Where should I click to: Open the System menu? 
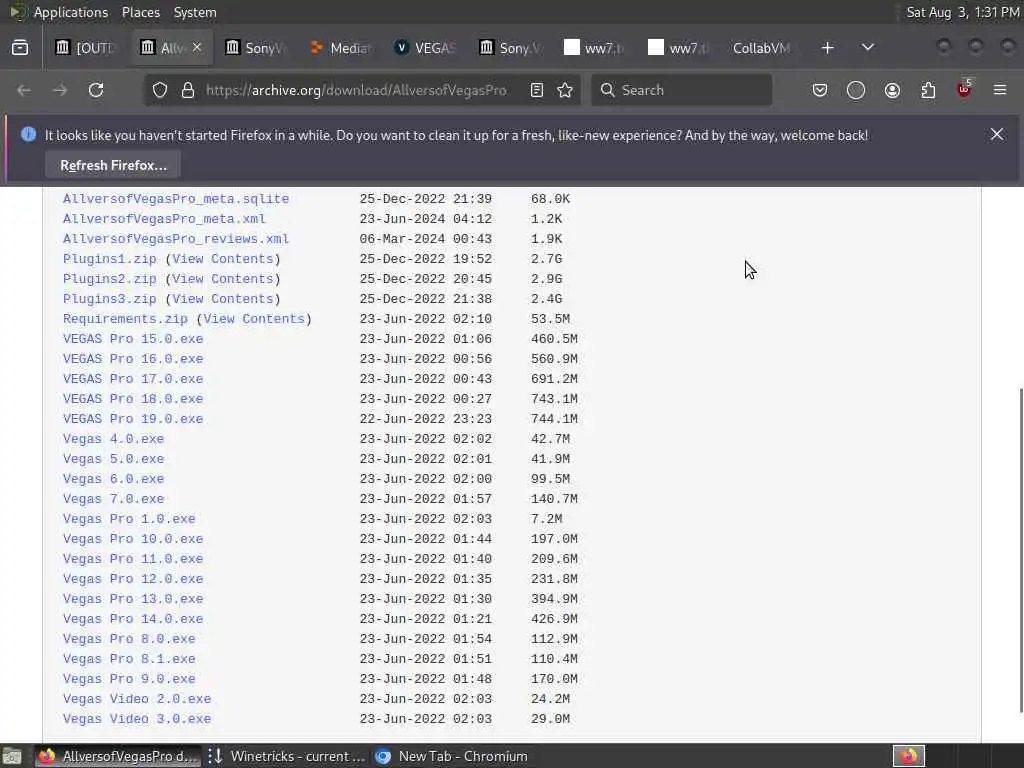coord(195,12)
